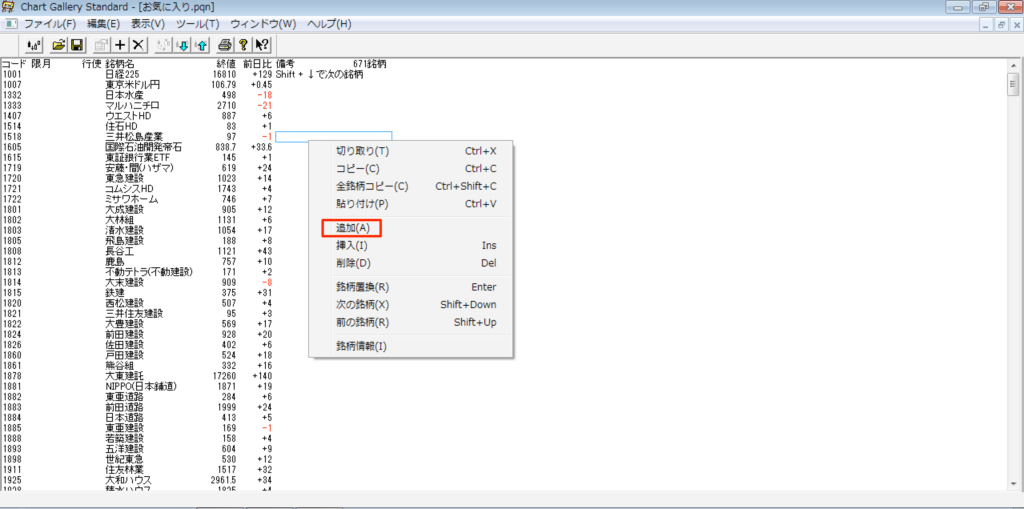Select the コムシスHD row
This screenshot has height=509, width=1024.
point(137,189)
